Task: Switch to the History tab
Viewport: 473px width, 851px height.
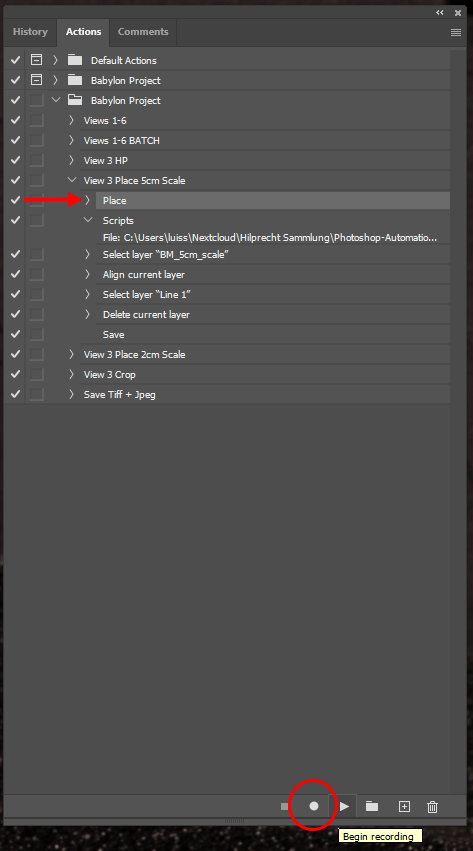Action: point(30,32)
